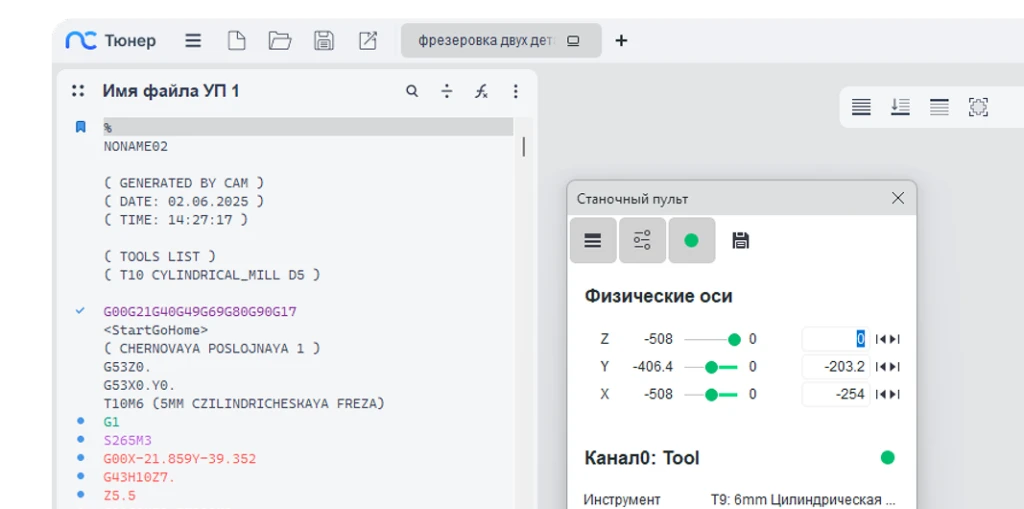Toggle the bookmark on the % line
The height and width of the screenshot is (509, 1024).
pyautogui.click(x=81, y=127)
